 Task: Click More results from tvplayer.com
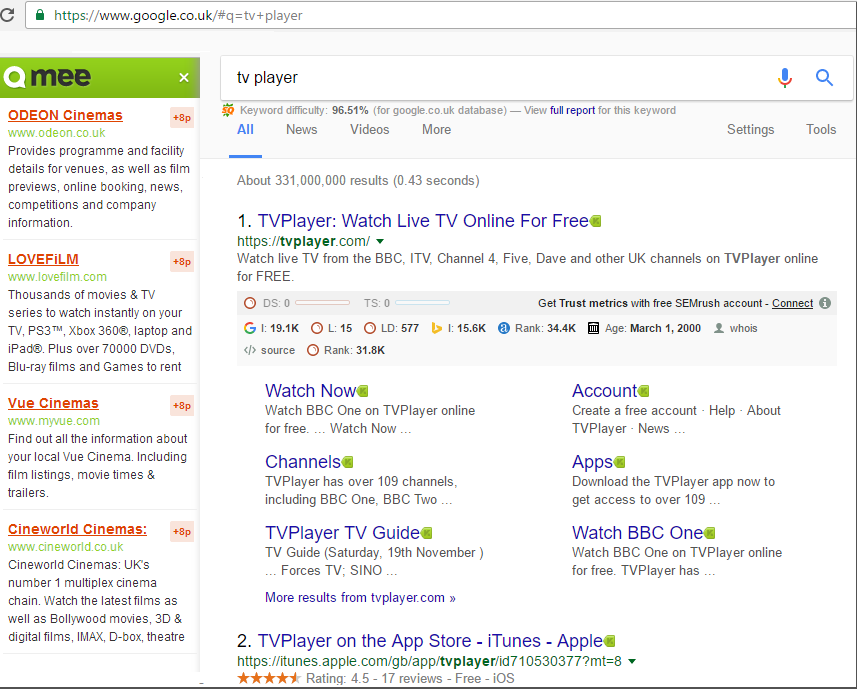coord(360,598)
